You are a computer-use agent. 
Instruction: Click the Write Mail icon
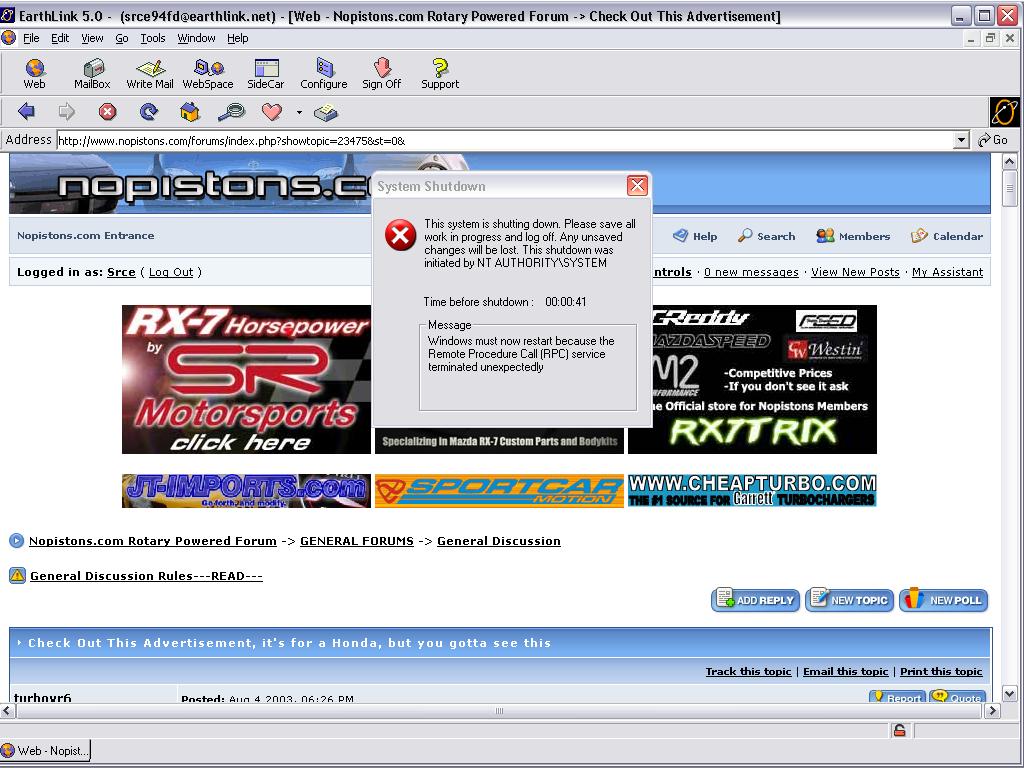tap(150, 73)
